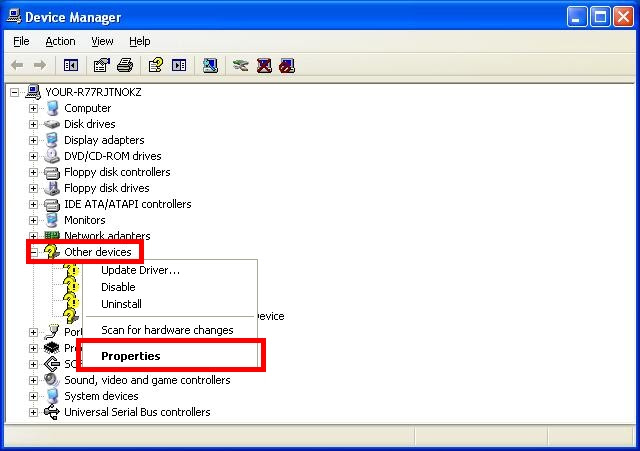This screenshot has width=640, height=451.
Task: Expand the DVD/CD-ROM drives category
Action: (33, 156)
